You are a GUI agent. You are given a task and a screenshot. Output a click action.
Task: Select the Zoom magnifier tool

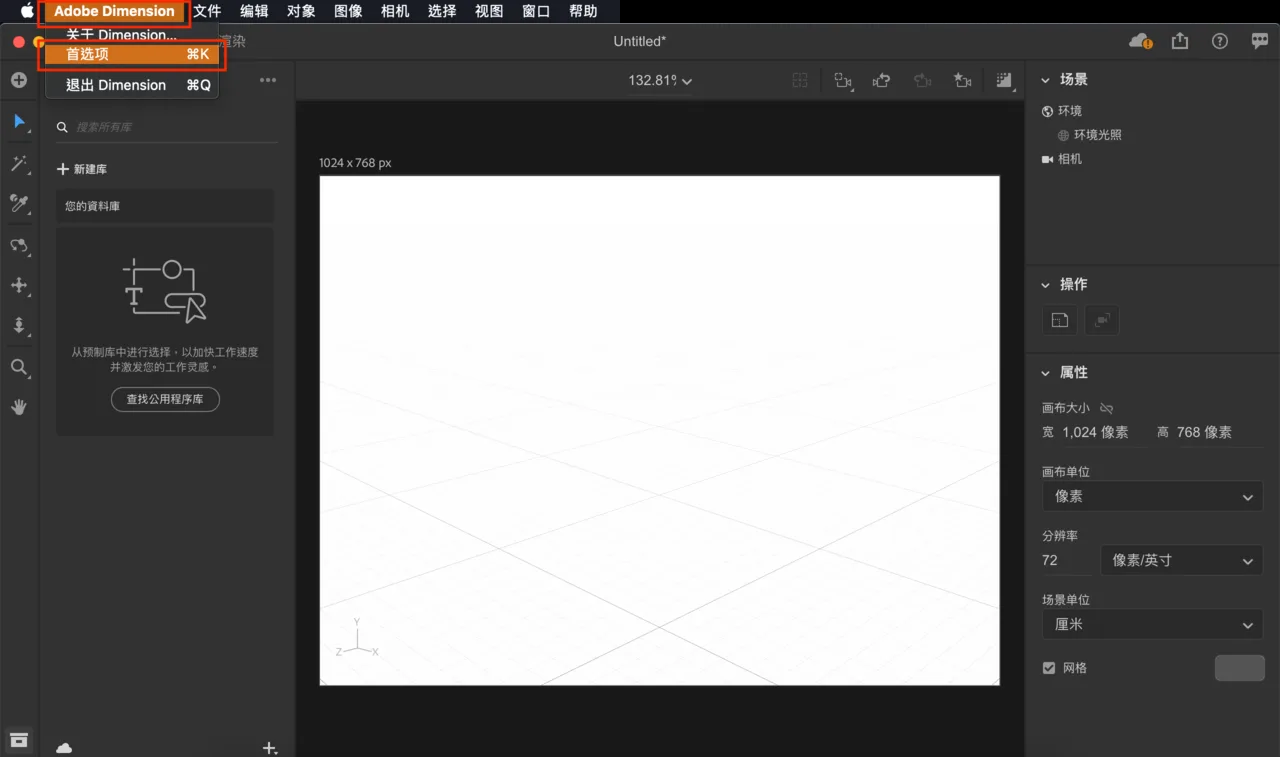19,368
